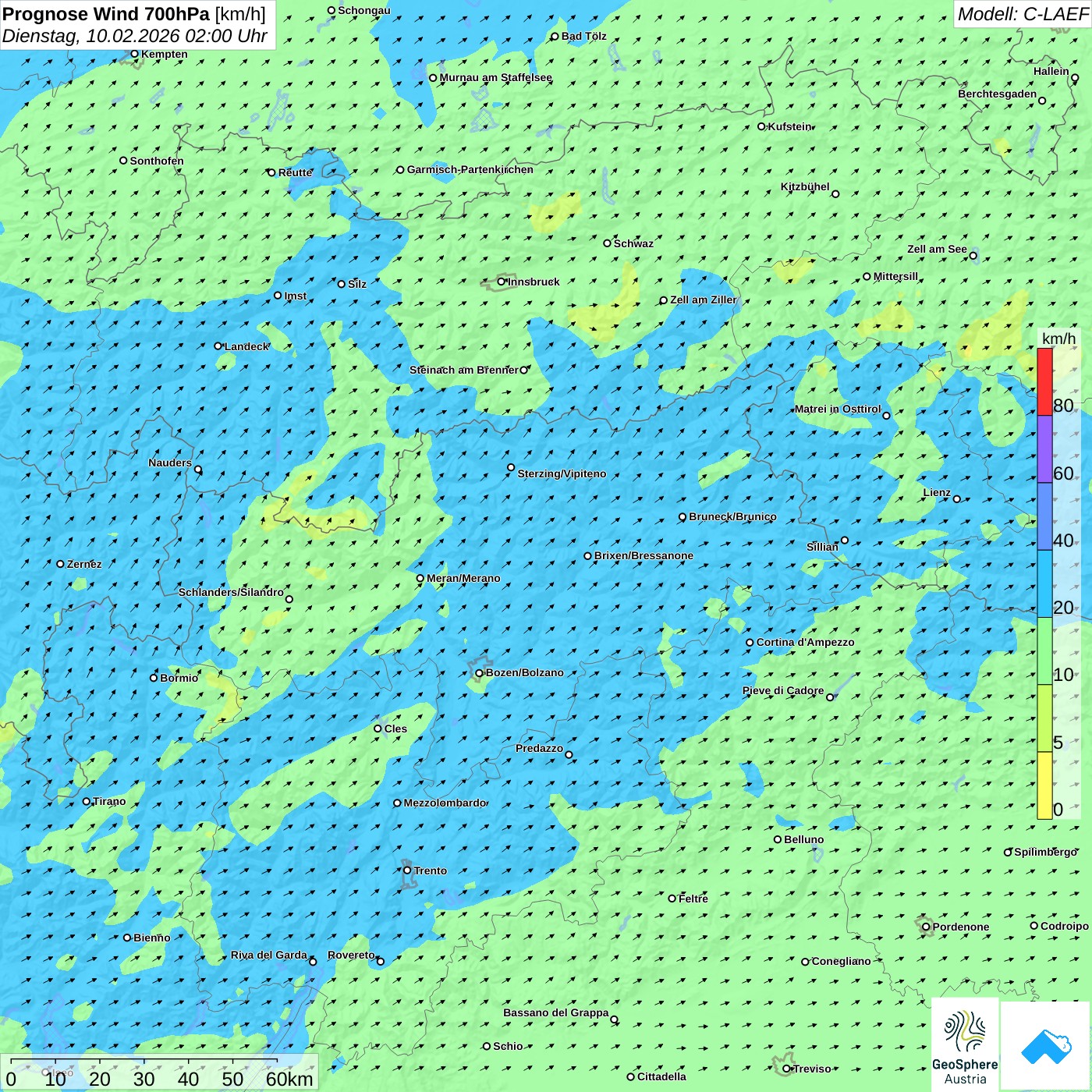
Task: Click the 'Murnau am Staffelsee' label
Action: pyautogui.click(x=496, y=77)
